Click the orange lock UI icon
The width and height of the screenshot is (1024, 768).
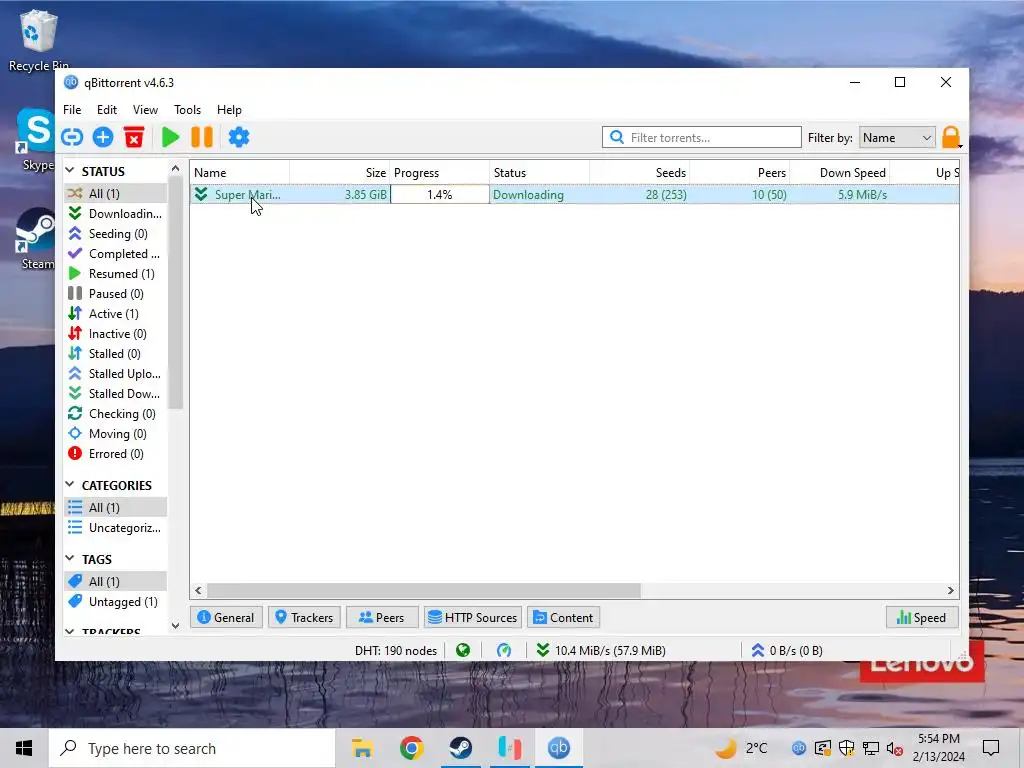tap(951, 138)
